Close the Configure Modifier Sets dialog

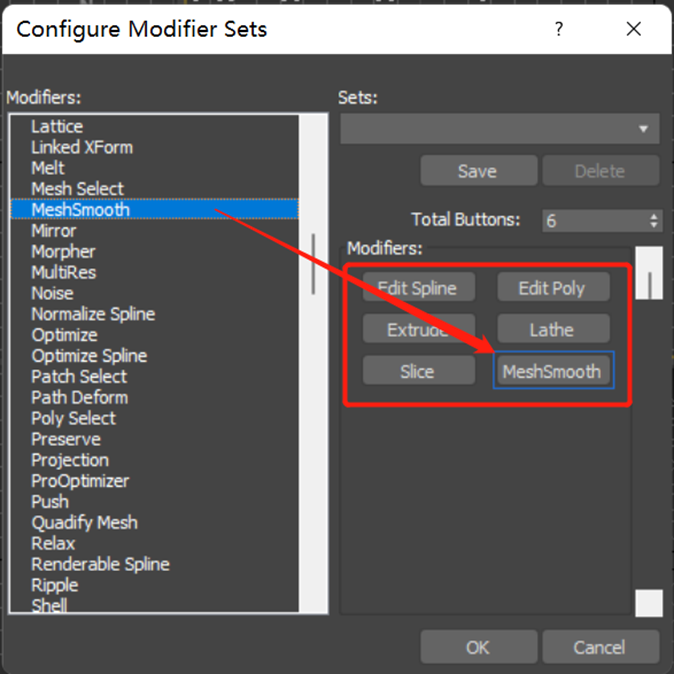(x=633, y=29)
